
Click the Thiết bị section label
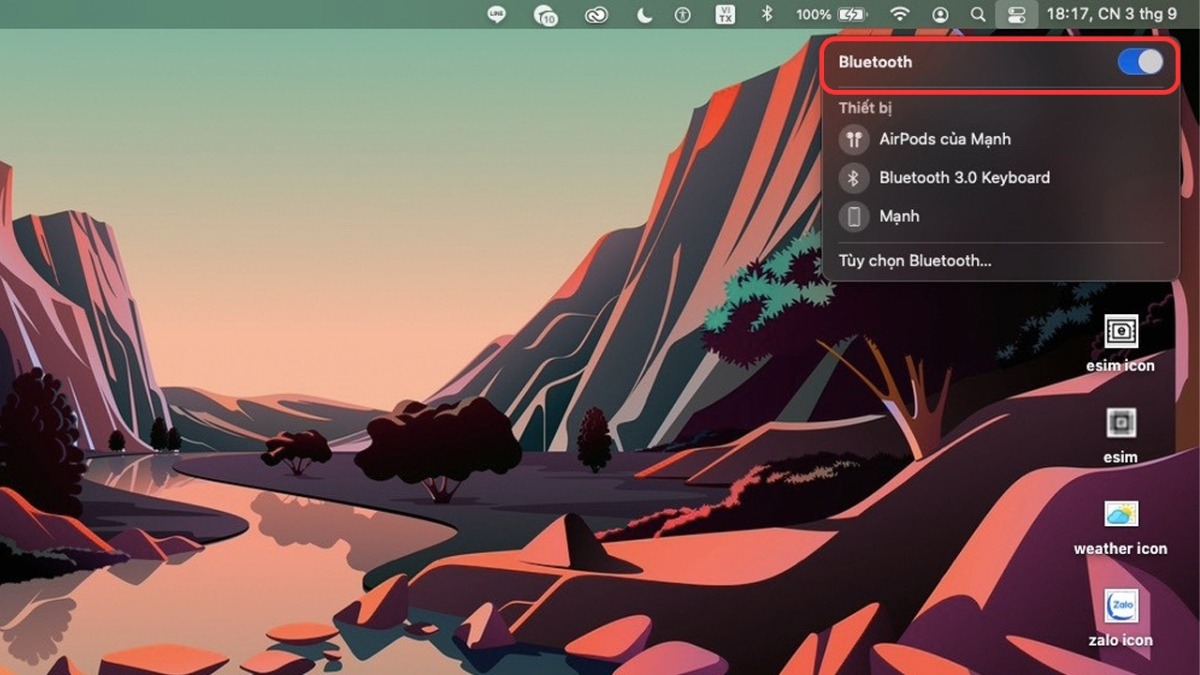[865, 107]
